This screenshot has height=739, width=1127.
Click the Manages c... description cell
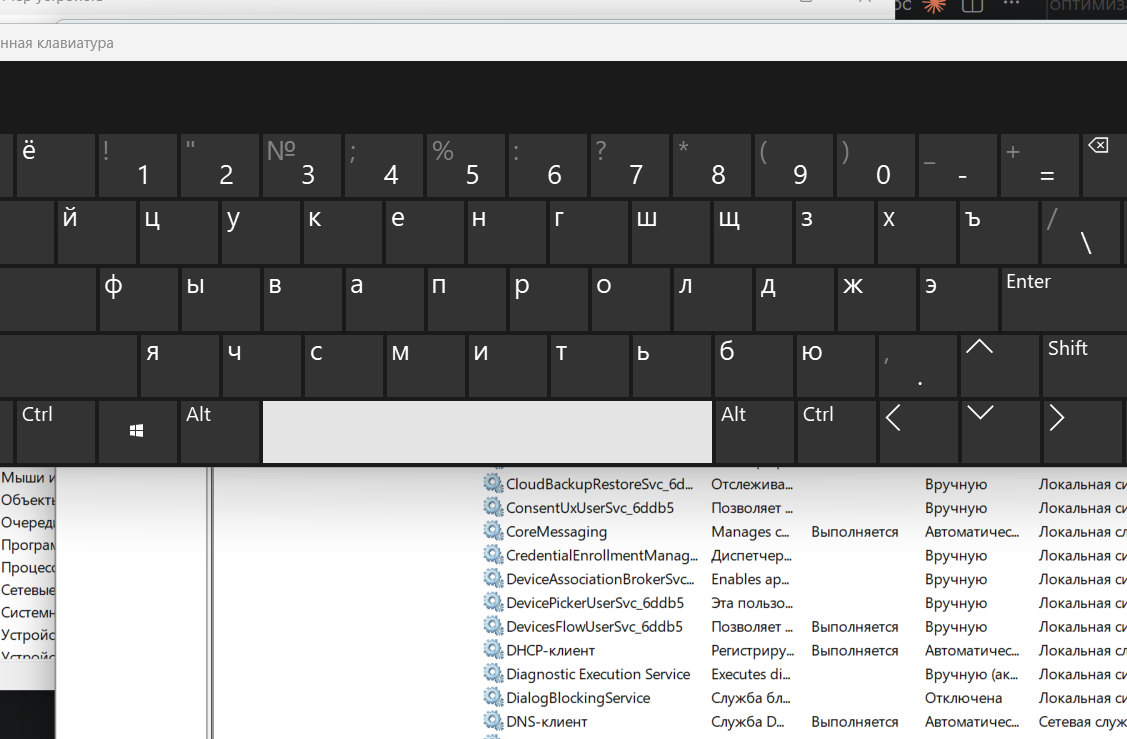(x=750, y=531)
